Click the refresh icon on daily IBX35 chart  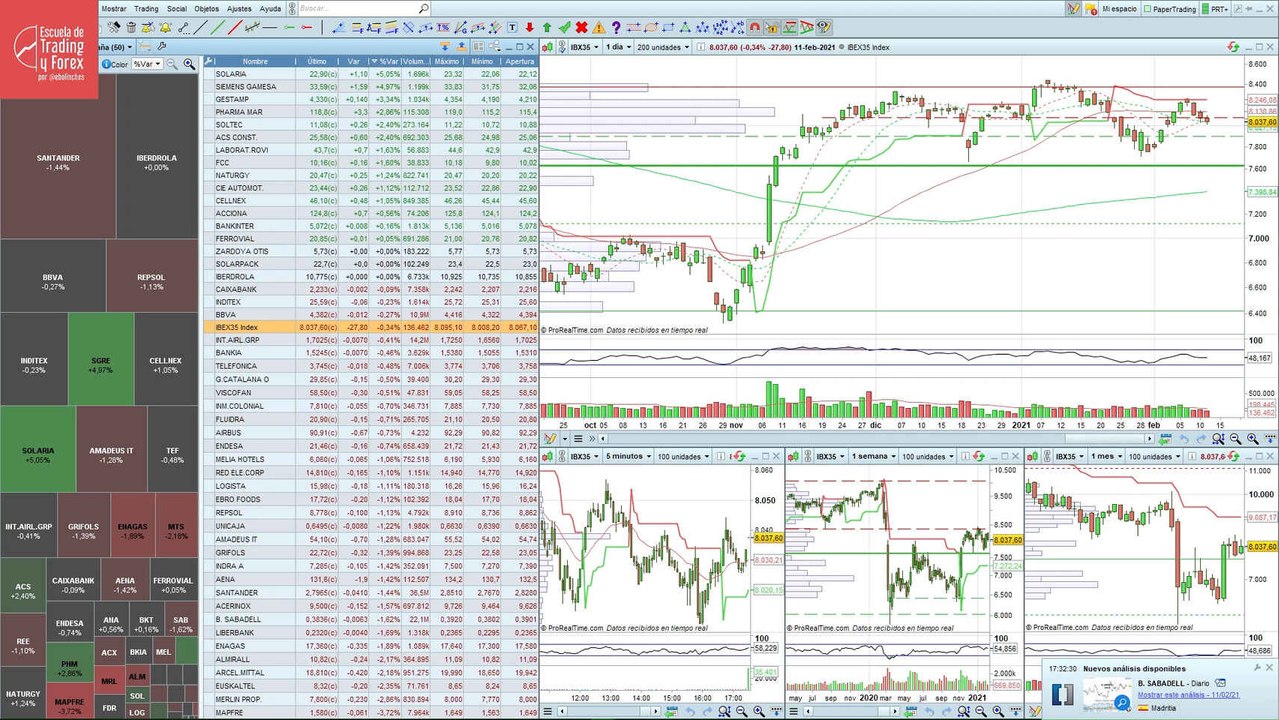[x=1234, y=47]
